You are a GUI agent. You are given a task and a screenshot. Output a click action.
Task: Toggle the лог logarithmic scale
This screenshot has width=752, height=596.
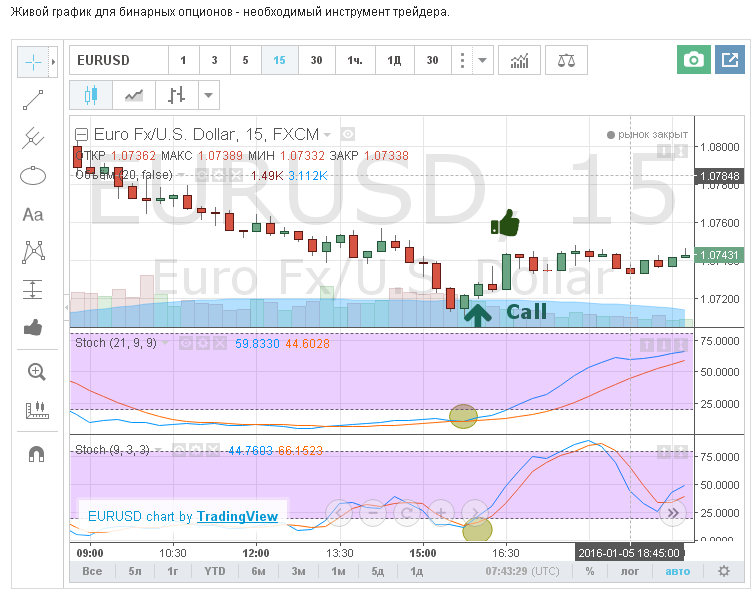630,571
